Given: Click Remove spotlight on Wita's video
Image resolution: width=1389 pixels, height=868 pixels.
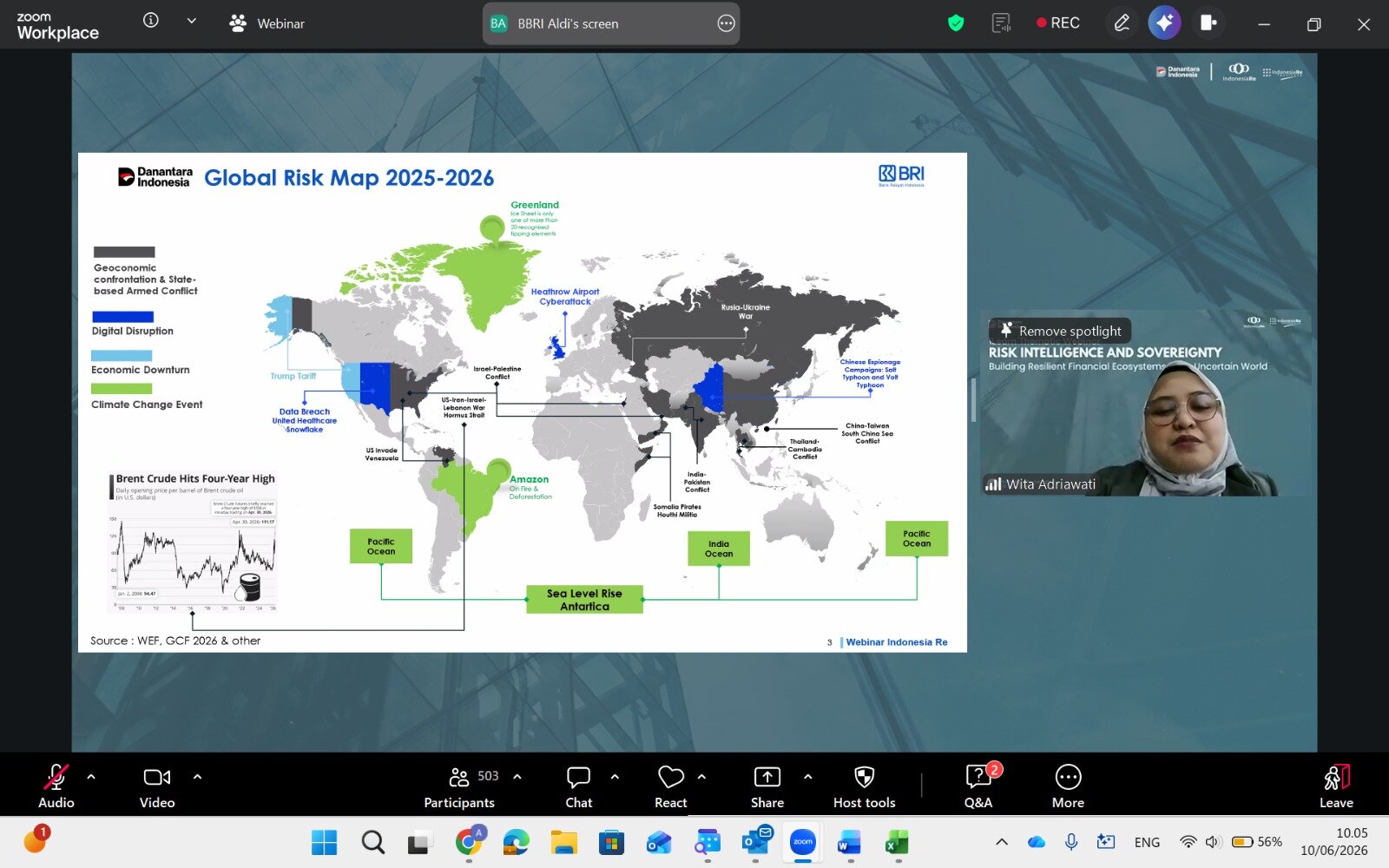Looking at the screenshot, I should [1061, 331].
